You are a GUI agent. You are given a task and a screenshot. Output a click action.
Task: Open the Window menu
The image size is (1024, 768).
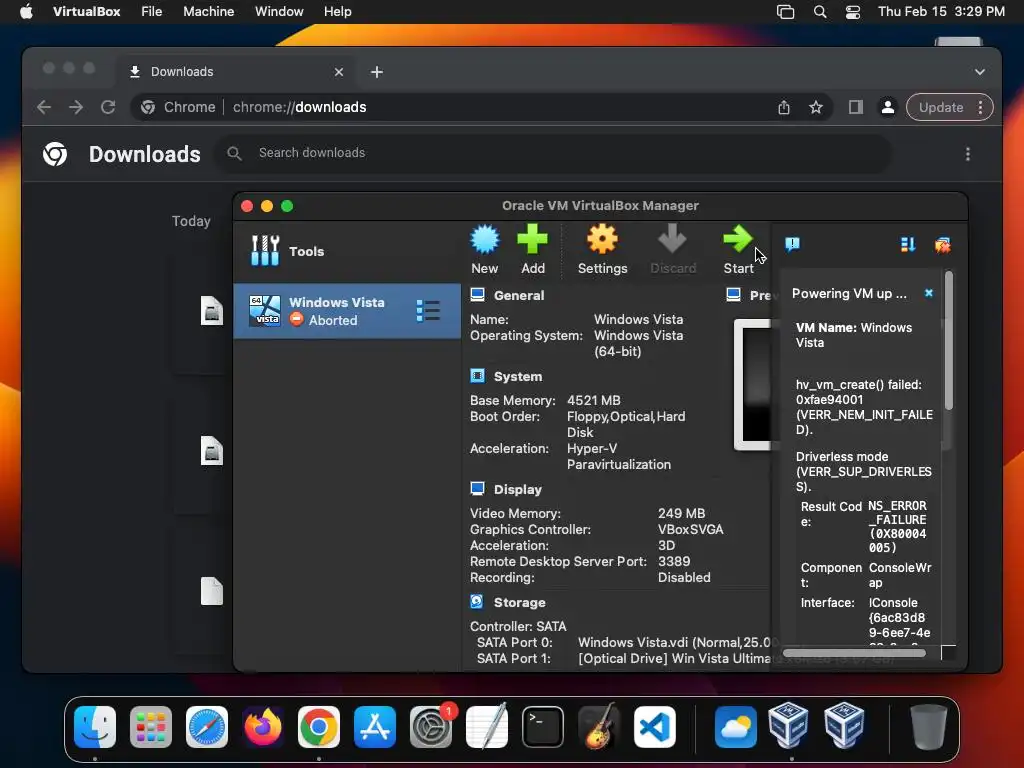point(279,12)
